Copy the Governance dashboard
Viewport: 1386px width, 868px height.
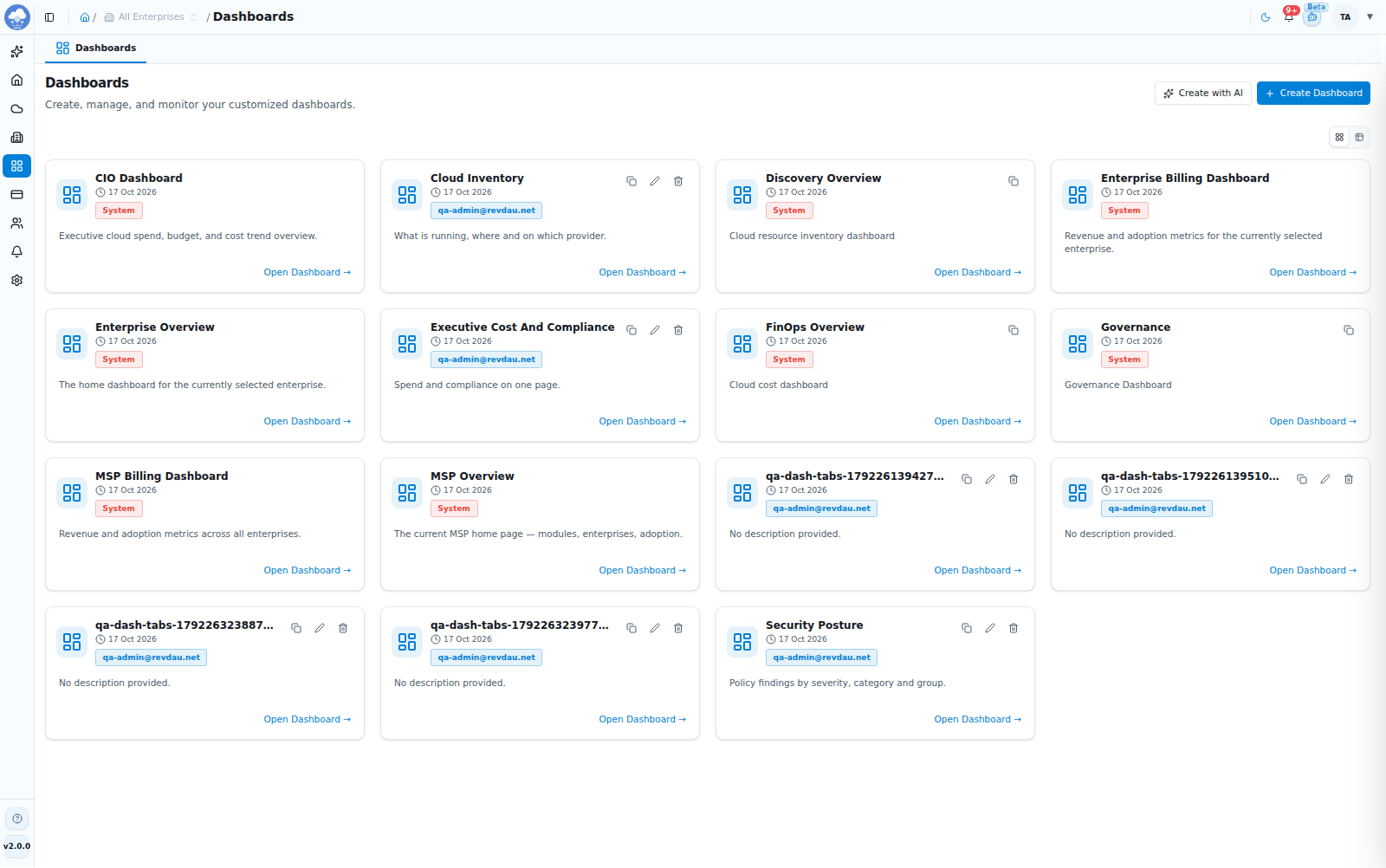pyautogui.click(x=1349, y=330)
